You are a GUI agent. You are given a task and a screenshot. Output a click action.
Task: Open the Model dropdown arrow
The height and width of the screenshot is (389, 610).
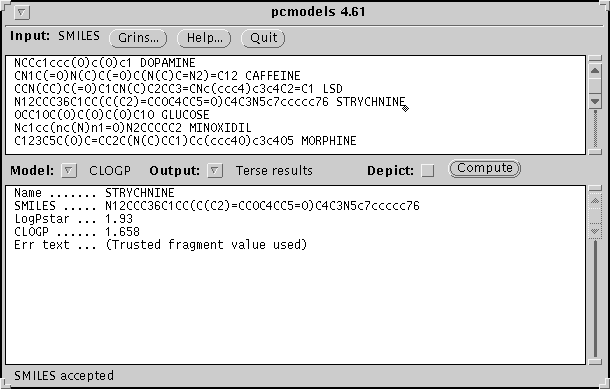68,170
